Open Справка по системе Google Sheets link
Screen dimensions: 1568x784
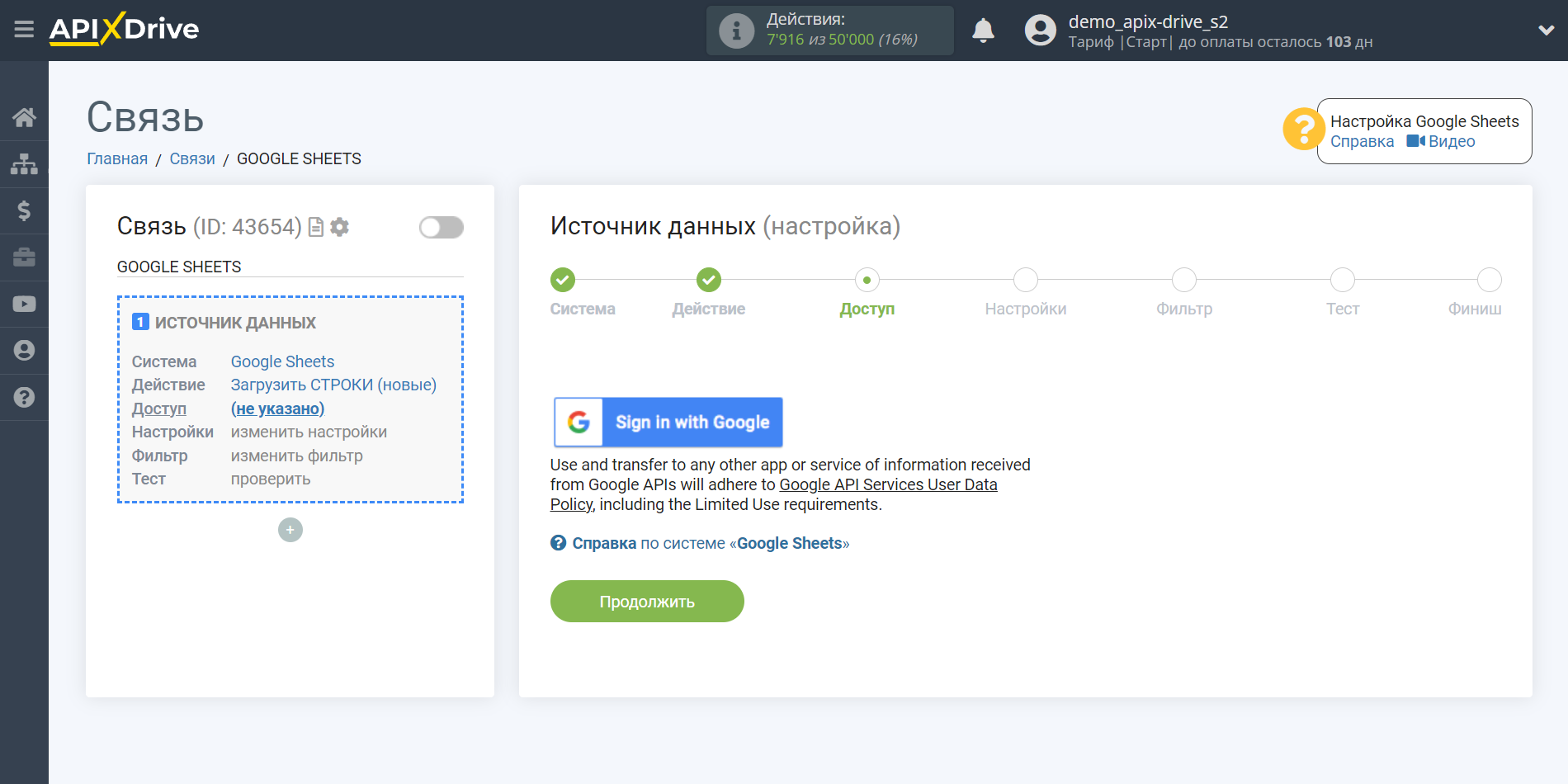700,543
